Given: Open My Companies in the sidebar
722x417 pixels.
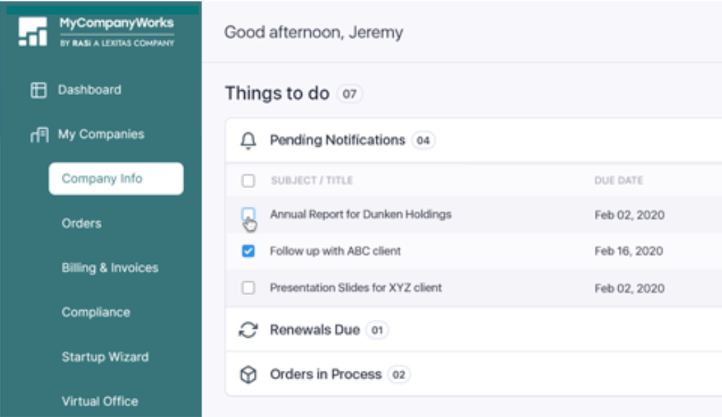Looking at the screenshot, I should tap(101, 134).
